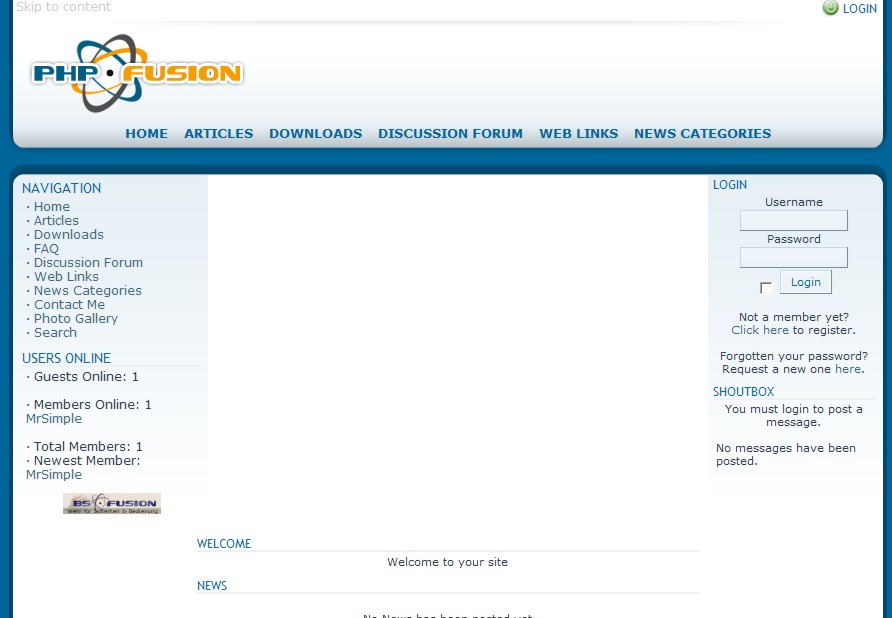Focus the Password input field
The width and height of the screenshot is (892, 618).
(x=793, y=257)
